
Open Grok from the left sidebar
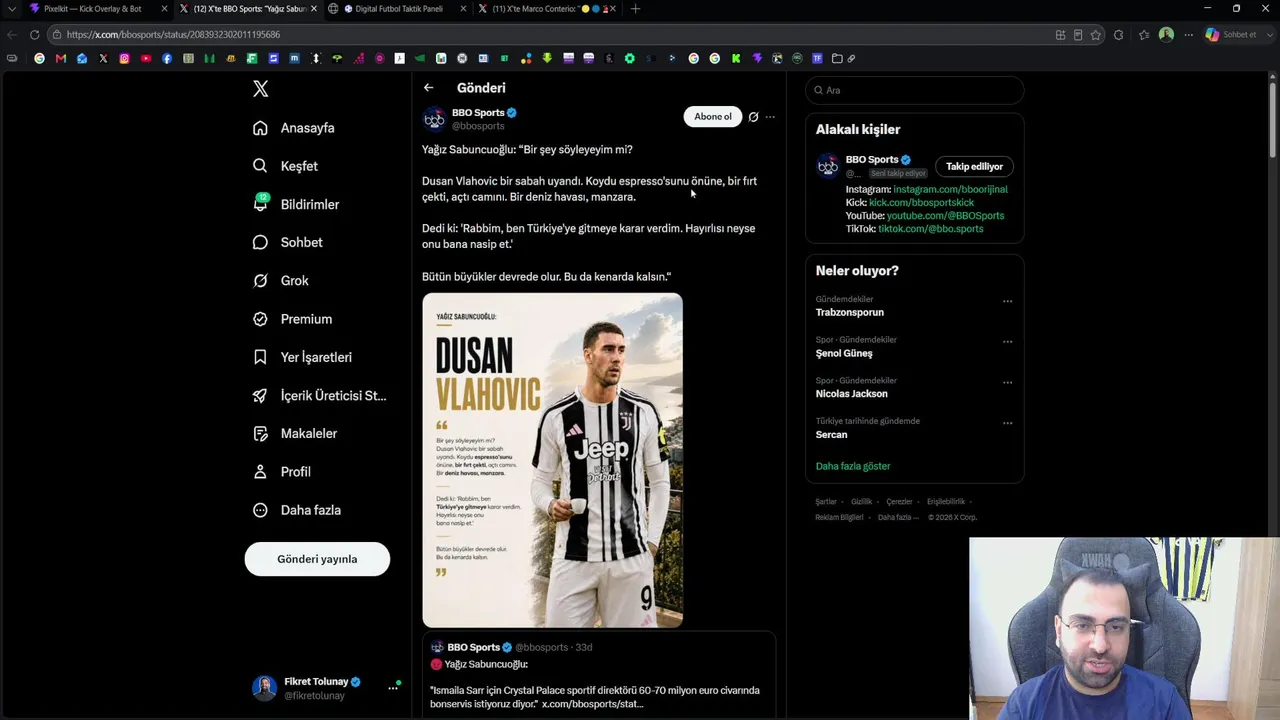coord(281,281)
